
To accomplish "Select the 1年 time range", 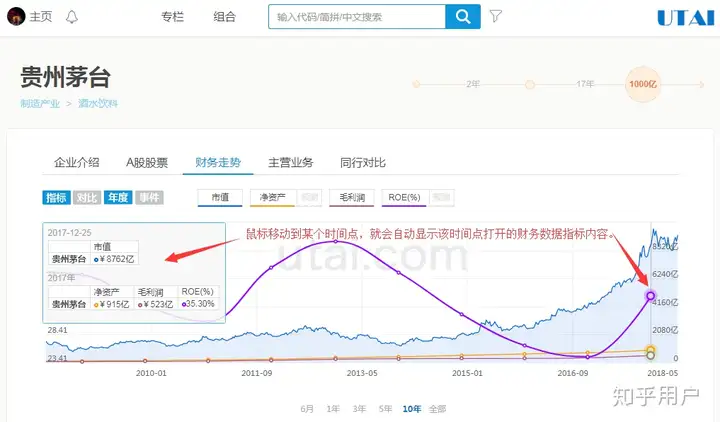I will coord(333,409).
